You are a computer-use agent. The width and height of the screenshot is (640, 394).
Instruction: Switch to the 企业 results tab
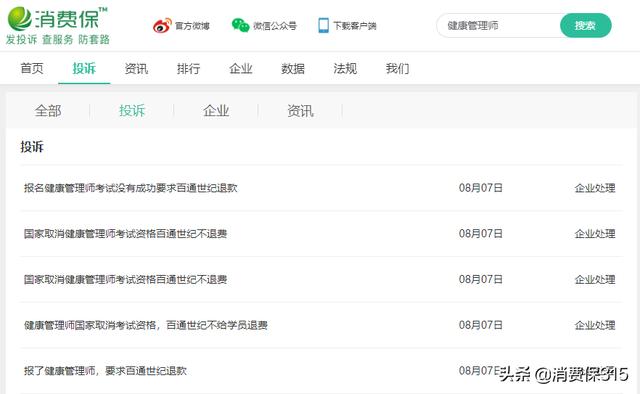tap(216, 111)
